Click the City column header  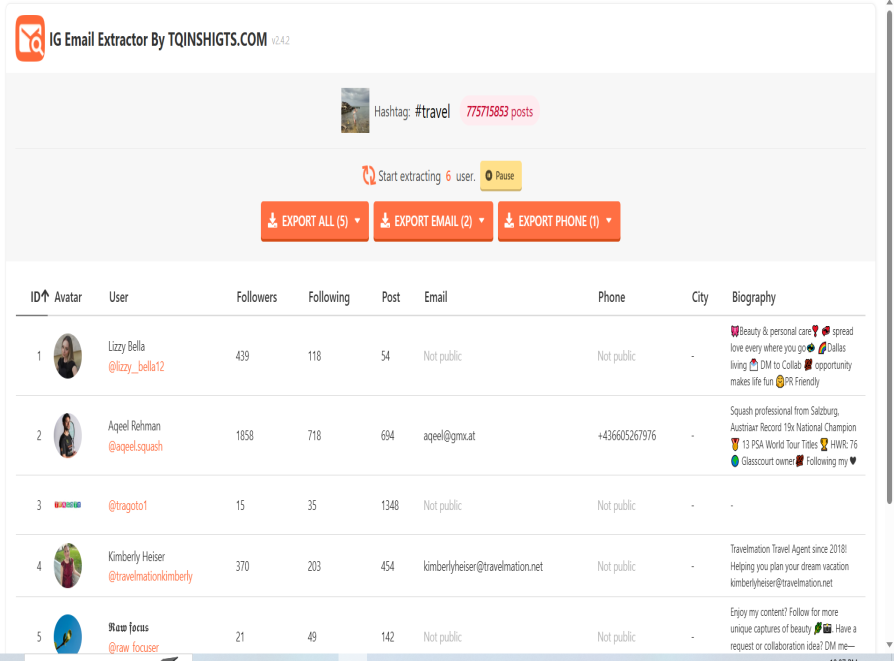click(700, 297)
